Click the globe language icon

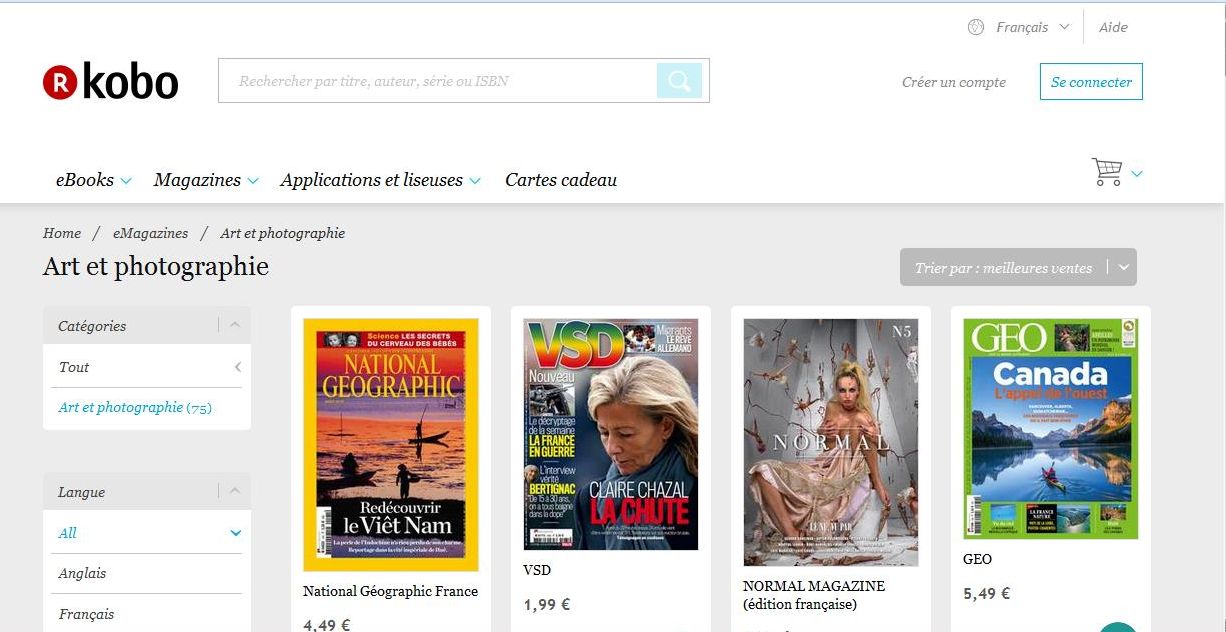click(x=976, y=27)
